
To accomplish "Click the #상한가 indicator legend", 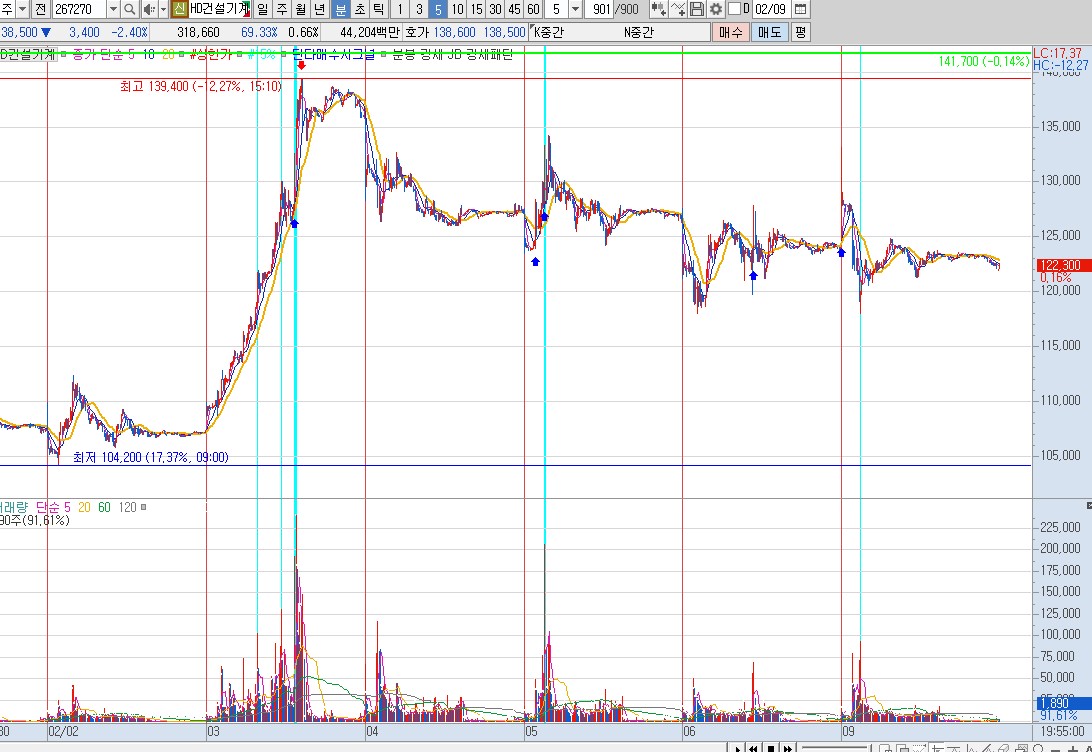I will (211, 54).
